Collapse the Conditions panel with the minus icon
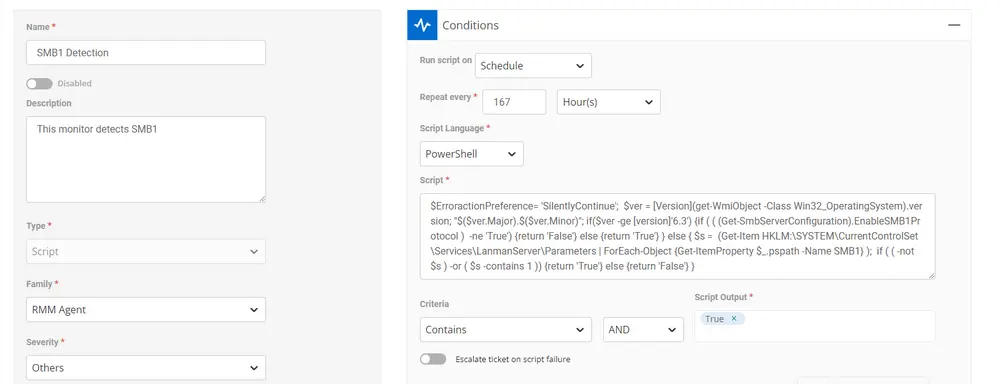 tap(954, 25)
